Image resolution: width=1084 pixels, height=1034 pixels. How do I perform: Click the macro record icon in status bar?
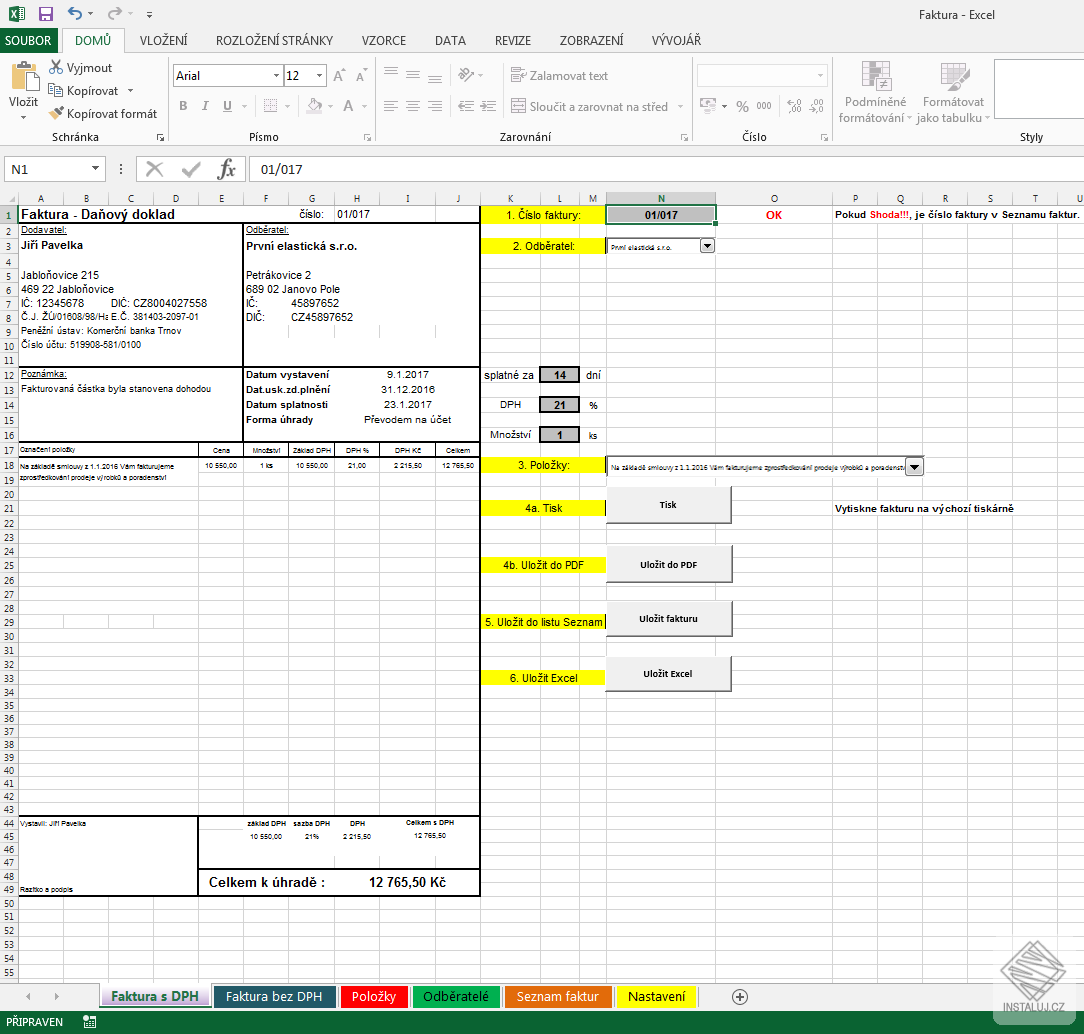[90, 1022]
